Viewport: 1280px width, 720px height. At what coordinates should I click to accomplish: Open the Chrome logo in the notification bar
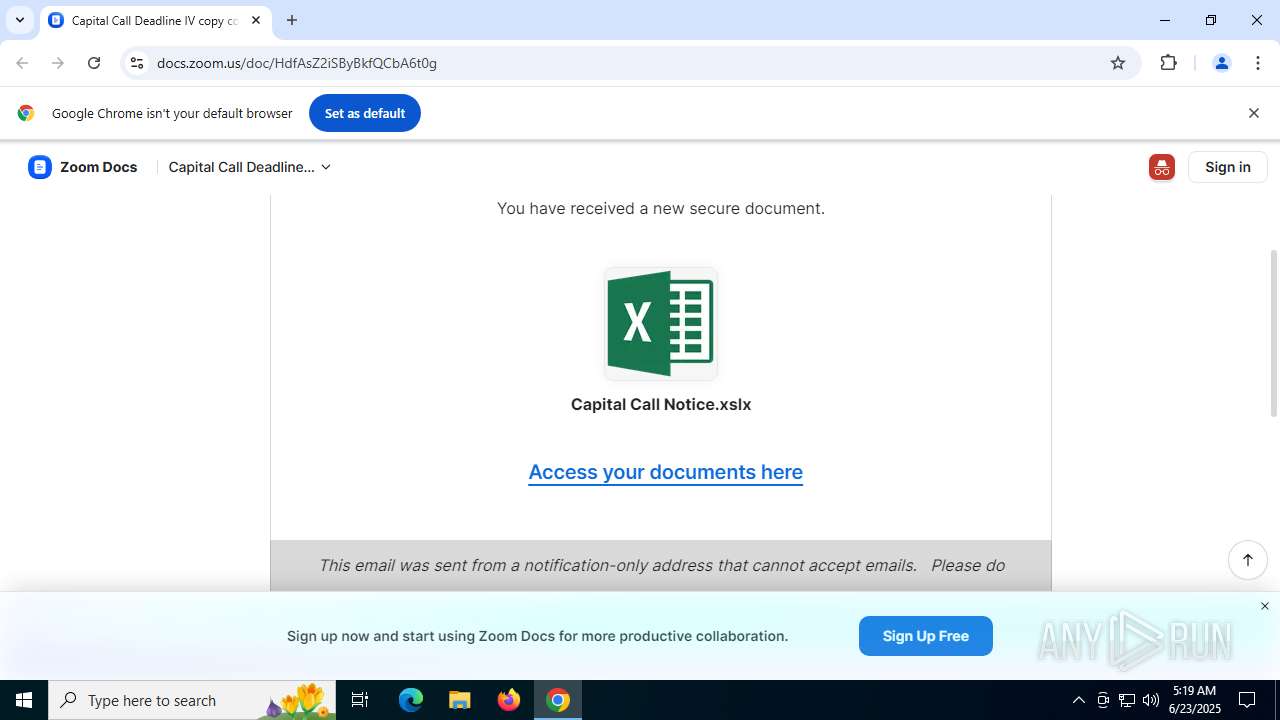(26, 113)
